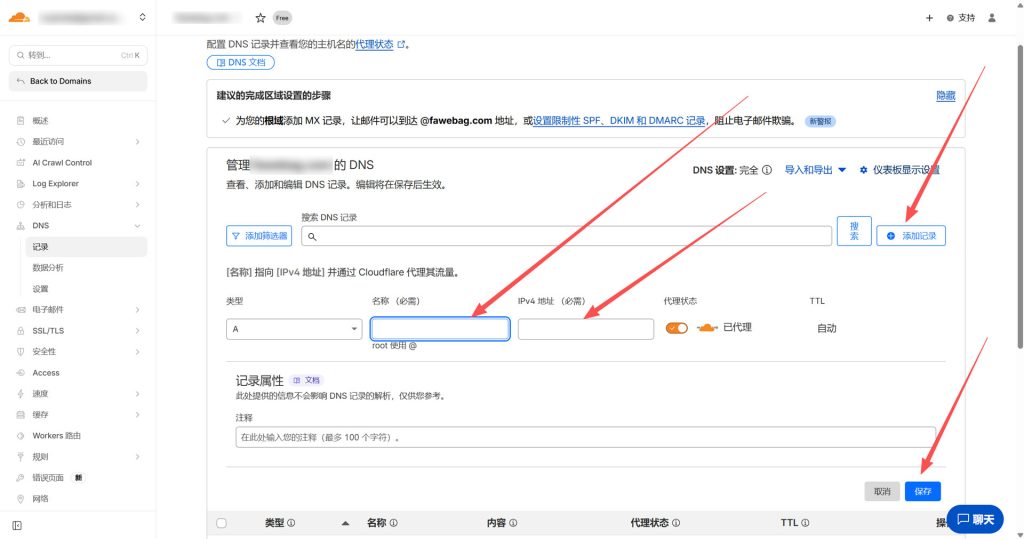Viewport: 1024px width, 539px height.
Task: Collapse the sidebar with bottom icon
Action: click(x=17, y=525)
